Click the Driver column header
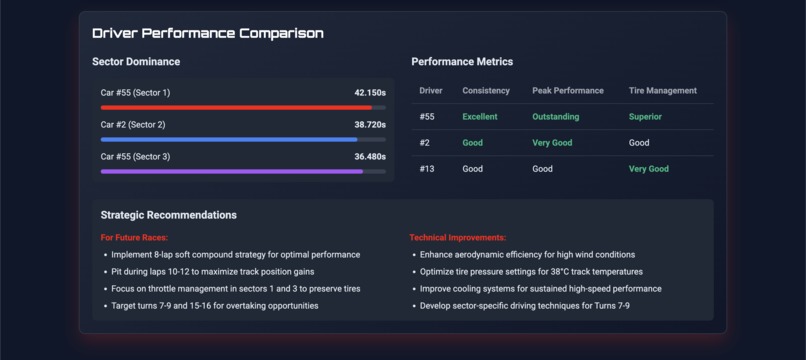806x360 pixels. [x=431, y=91]
